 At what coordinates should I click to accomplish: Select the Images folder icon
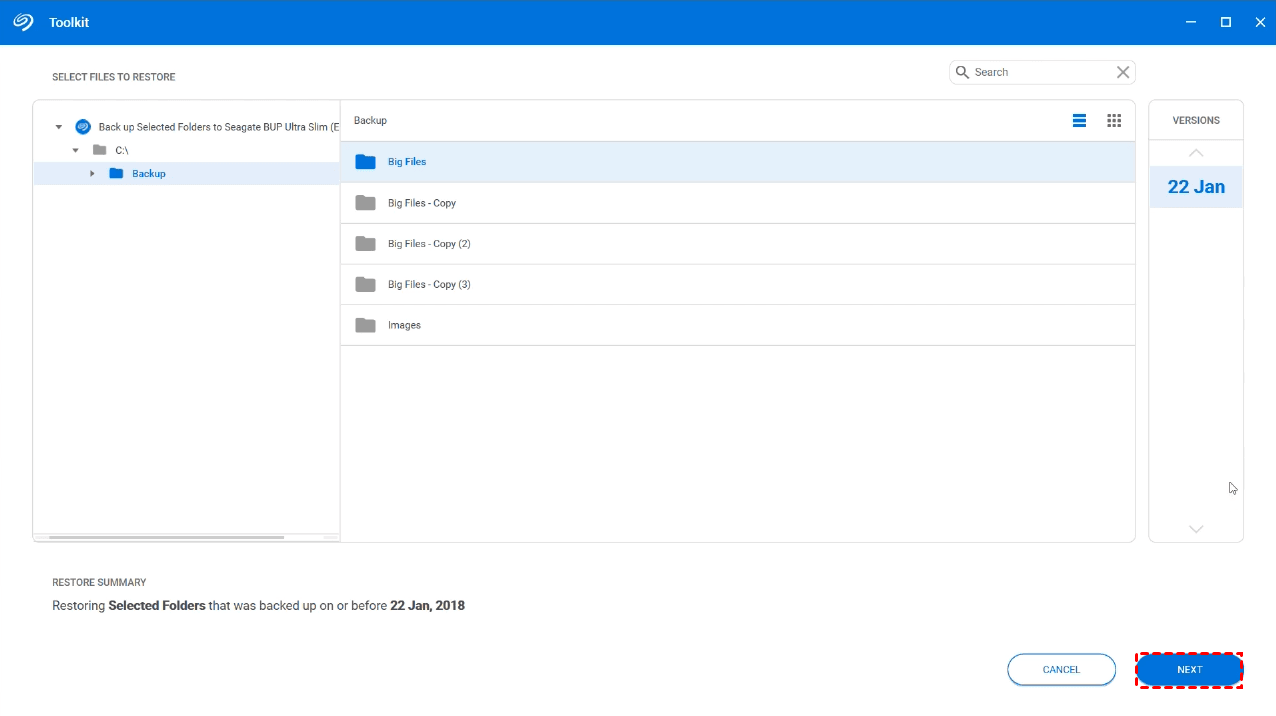pyautogui.click(x=365, y=324)
